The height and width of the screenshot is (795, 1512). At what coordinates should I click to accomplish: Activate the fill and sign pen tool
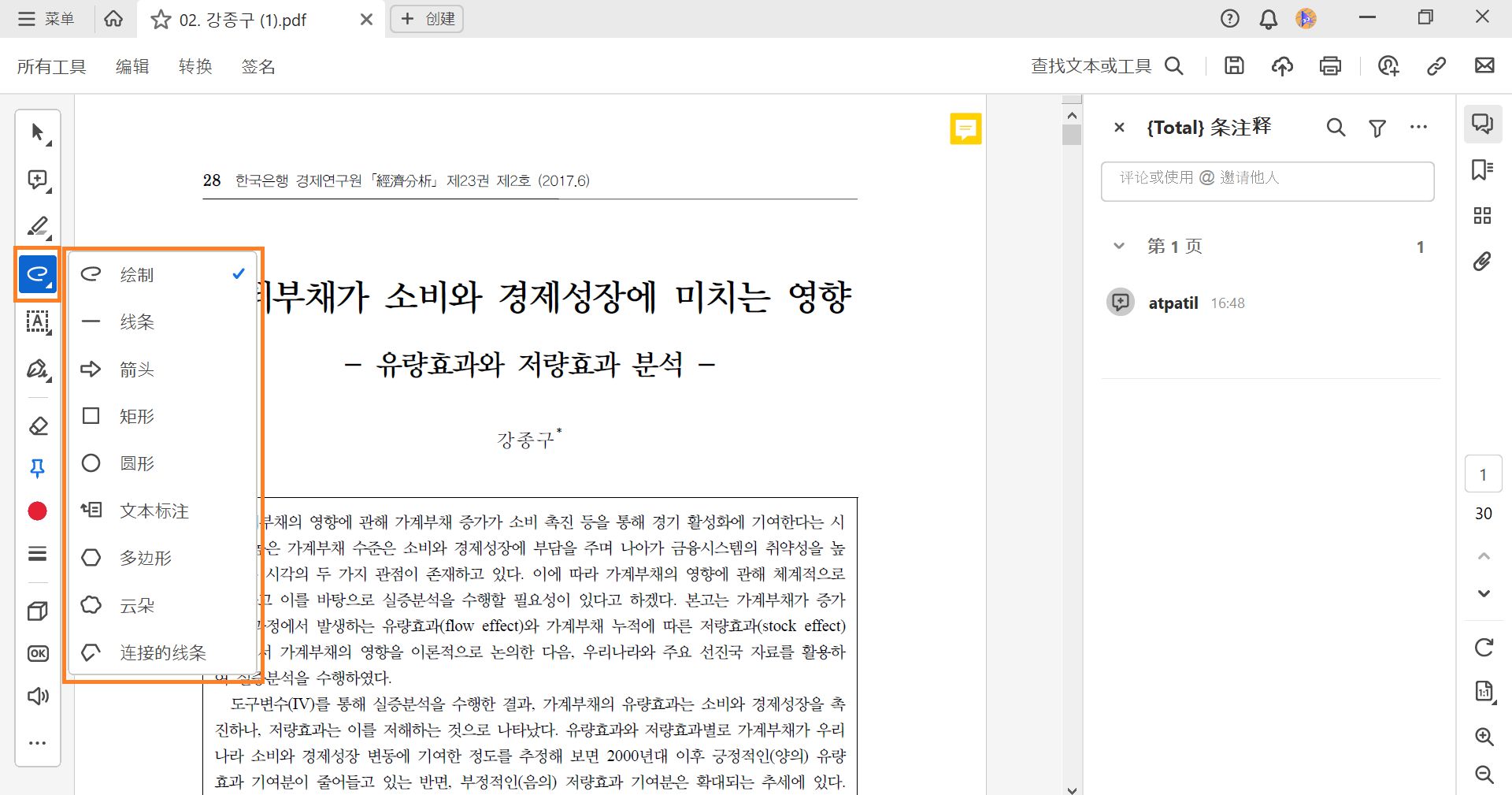38,369
